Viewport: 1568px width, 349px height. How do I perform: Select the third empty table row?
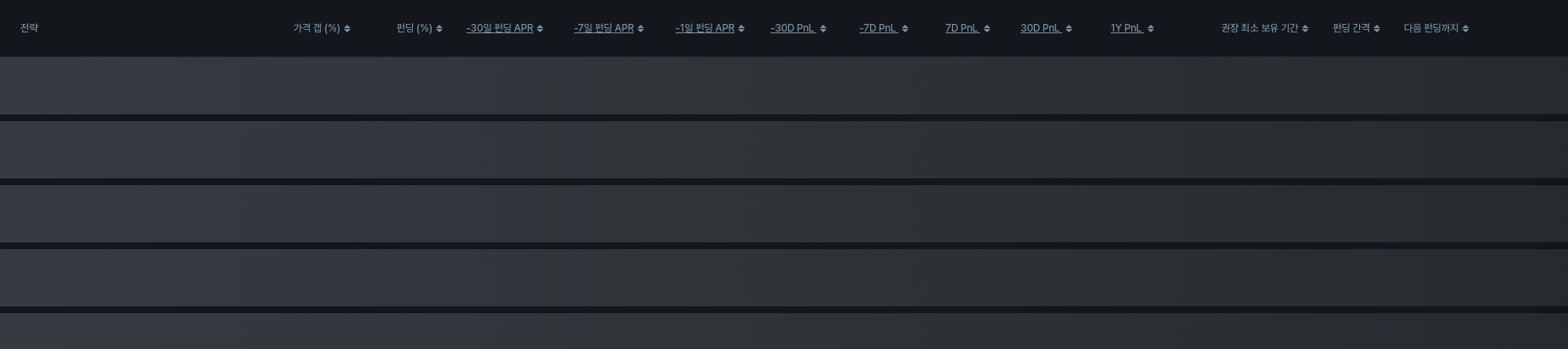coord(784,213)
